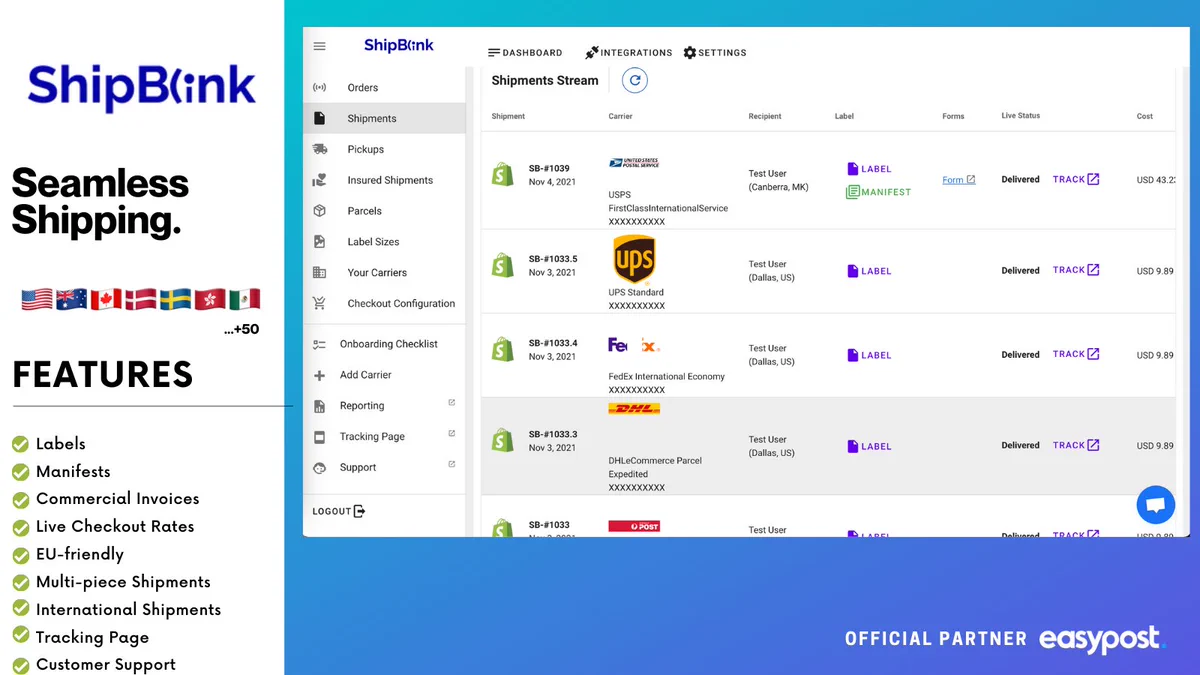1200x675 pixels.
Task: Click the UPS carrier logo
Action: (634, 260)
